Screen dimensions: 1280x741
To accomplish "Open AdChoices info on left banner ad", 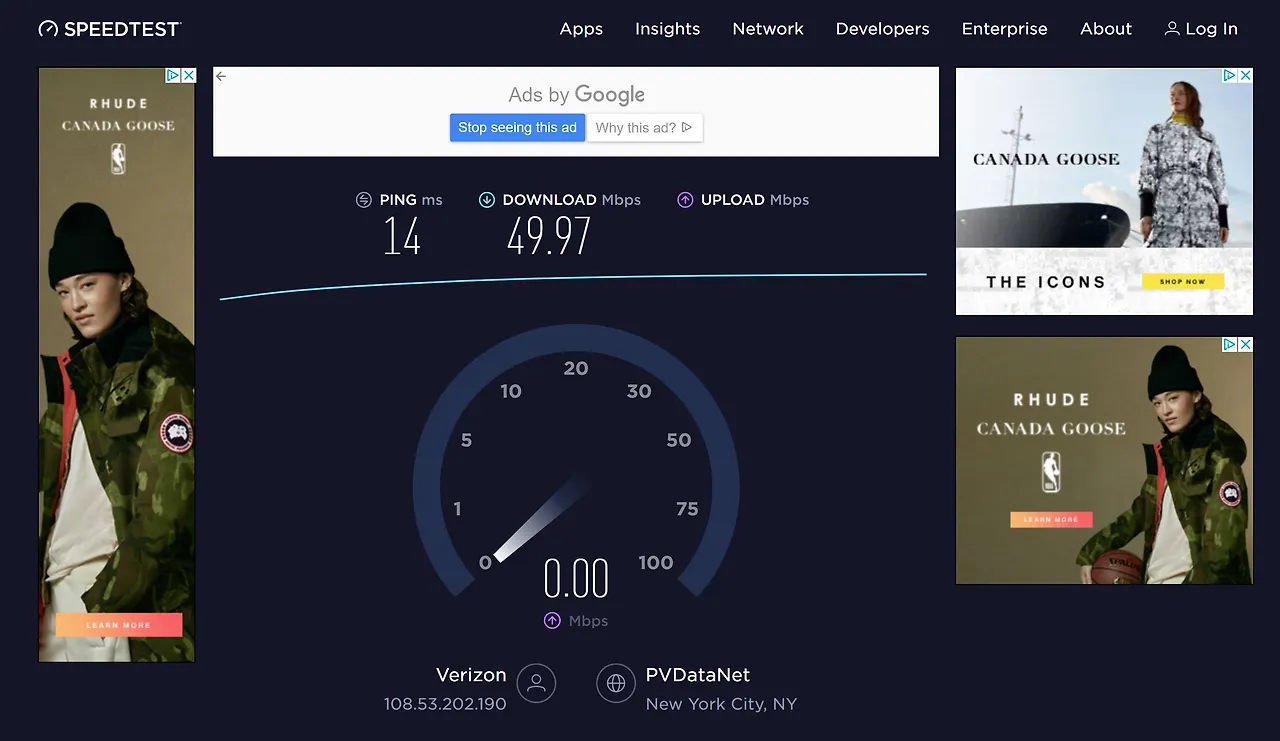I will coord(173,76).
